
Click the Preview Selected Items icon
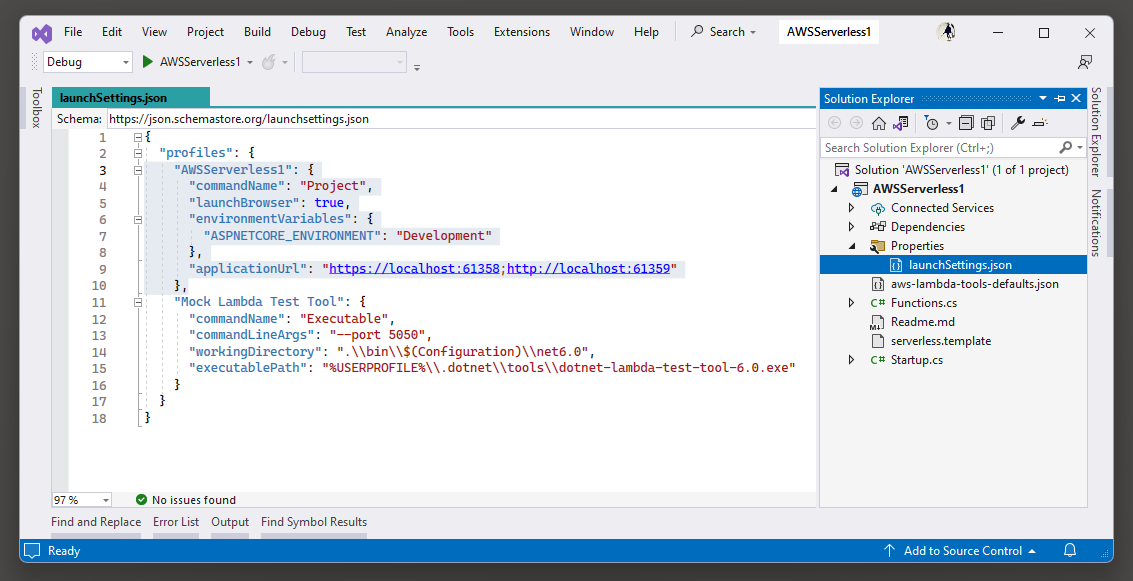coord(1041,123)
